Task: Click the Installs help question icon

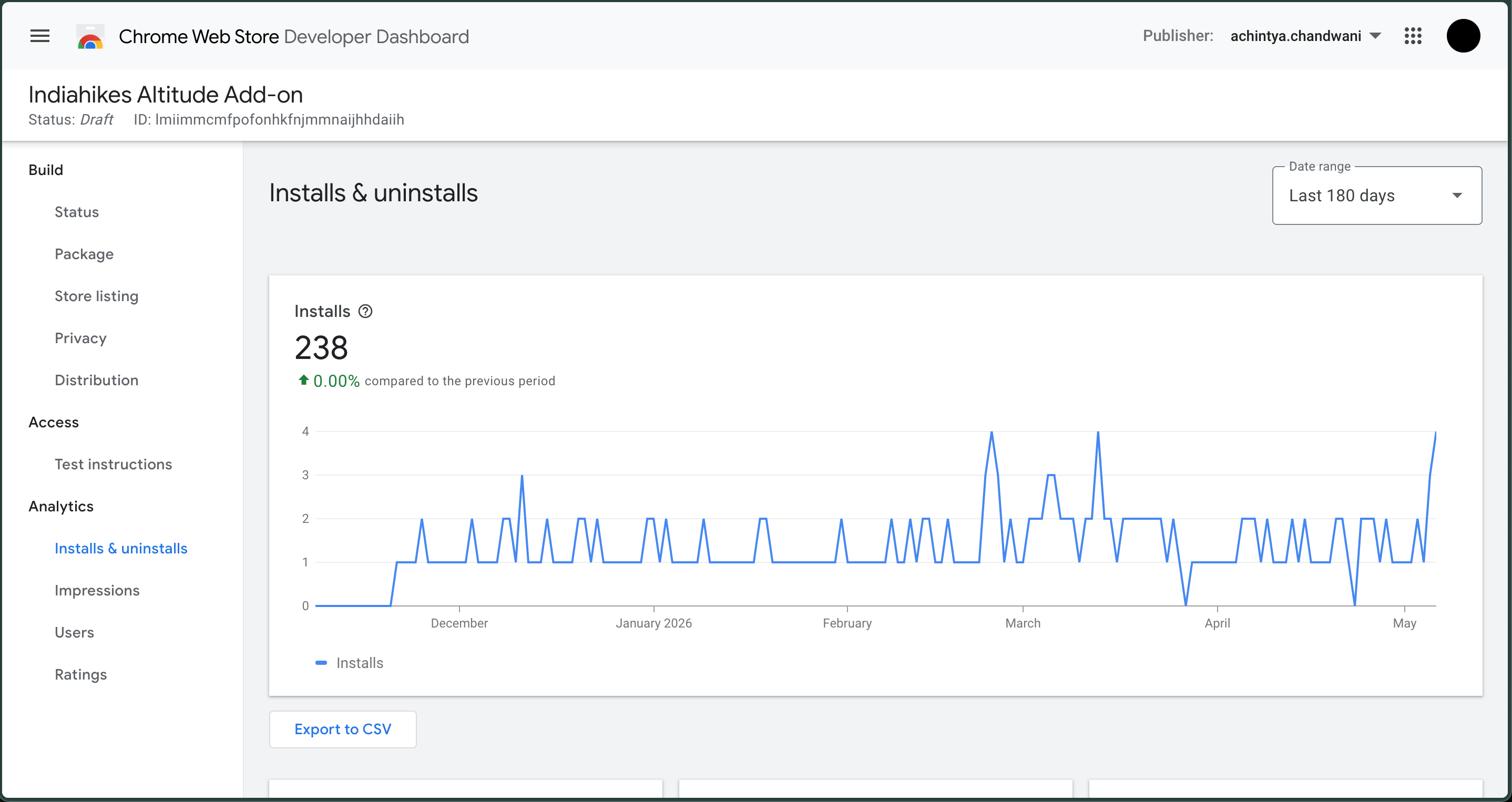Action: pyautogui.click(x=365, y=311)
